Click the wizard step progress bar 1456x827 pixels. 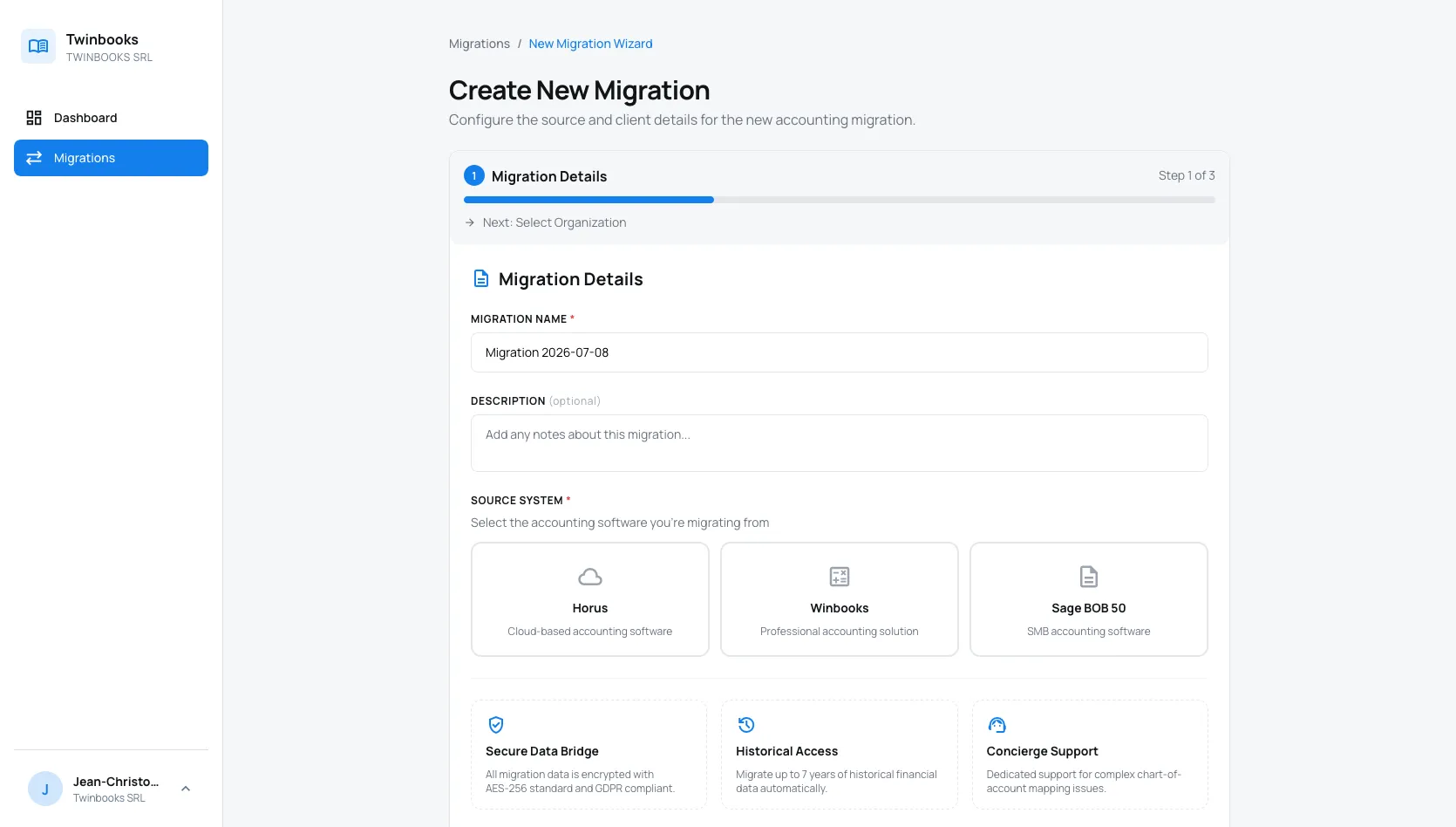tap(840, 200)
